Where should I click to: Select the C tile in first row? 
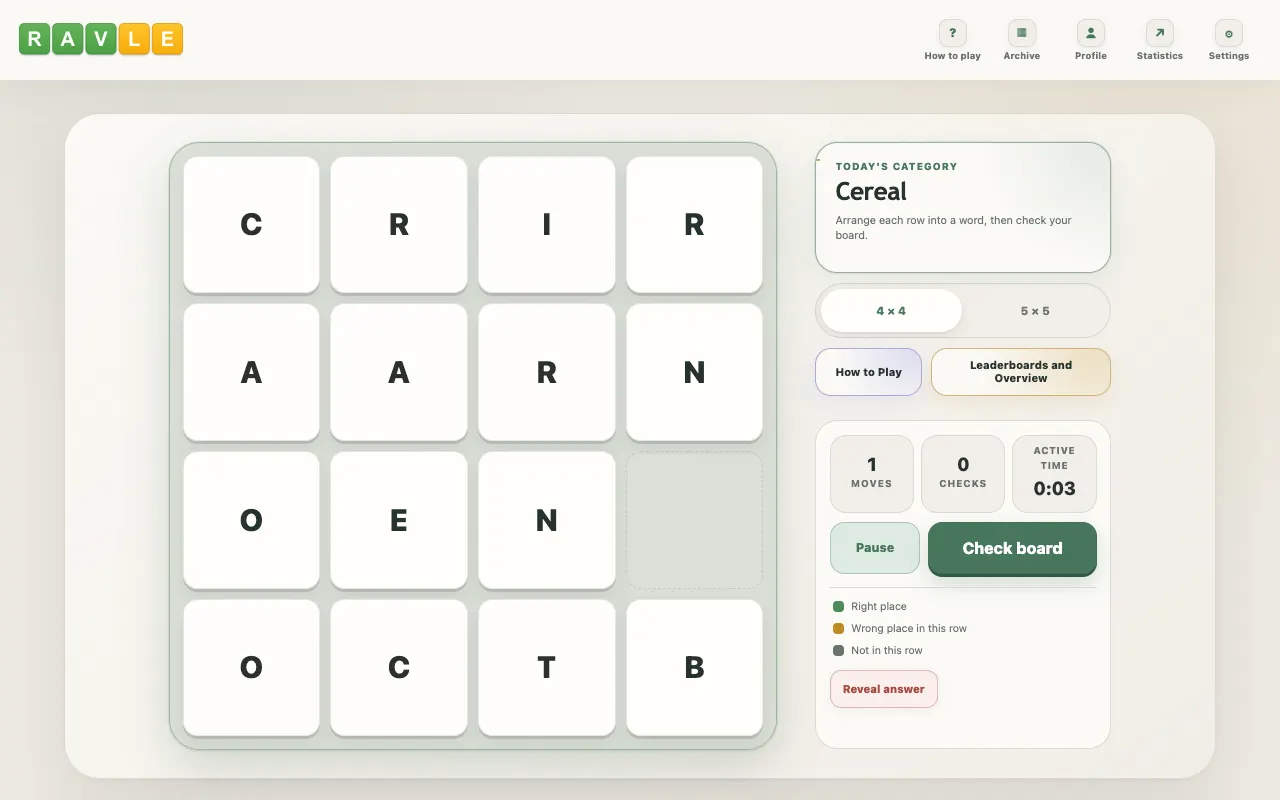(251, 224)
